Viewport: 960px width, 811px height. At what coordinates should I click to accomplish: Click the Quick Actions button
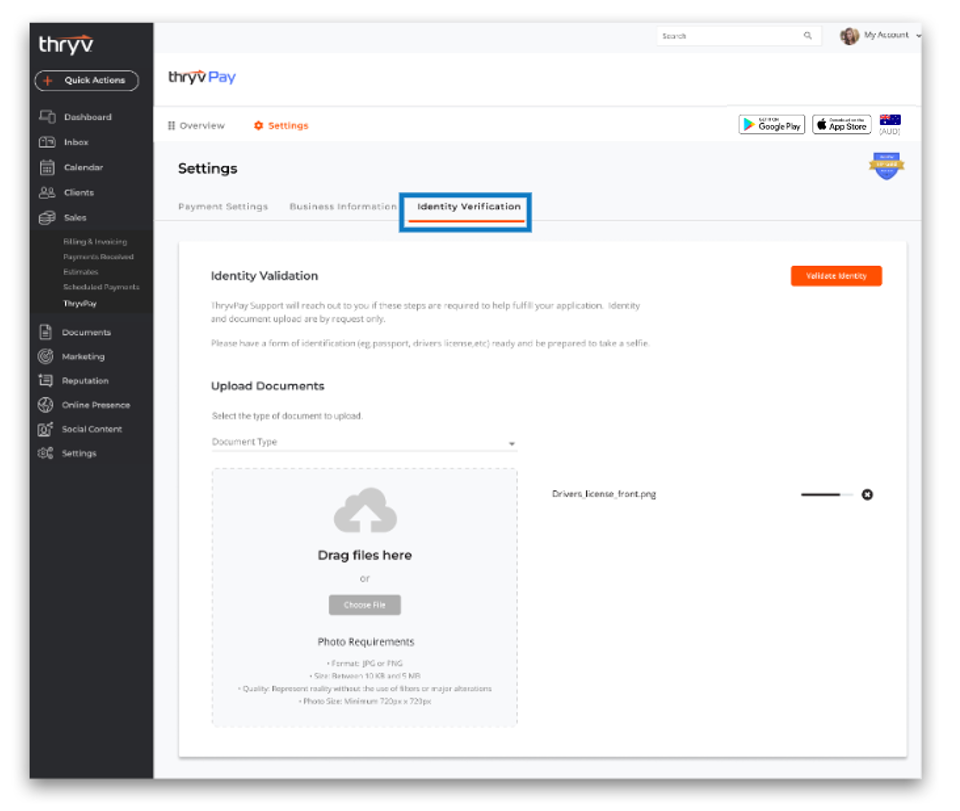point(86,80)
